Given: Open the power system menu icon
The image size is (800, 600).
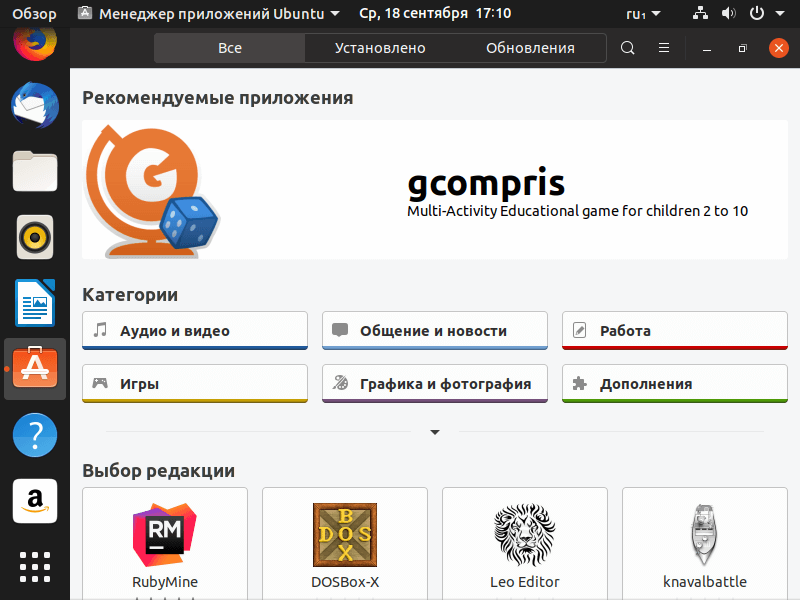Looking at the screenshot, I should pyautogui.click(x=757, y=13).
